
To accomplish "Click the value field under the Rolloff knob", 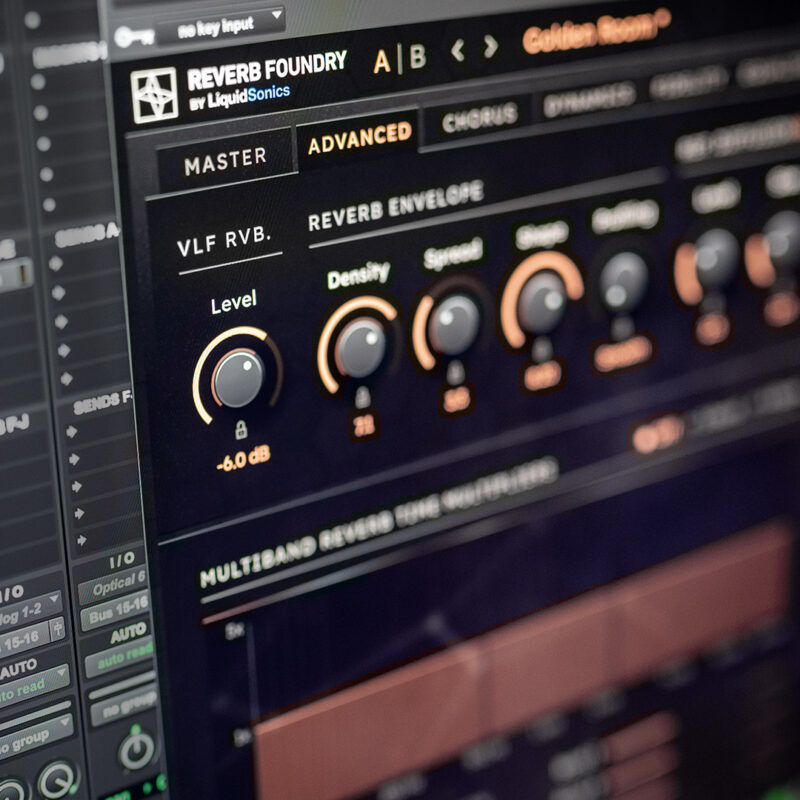I will [623, 354].
